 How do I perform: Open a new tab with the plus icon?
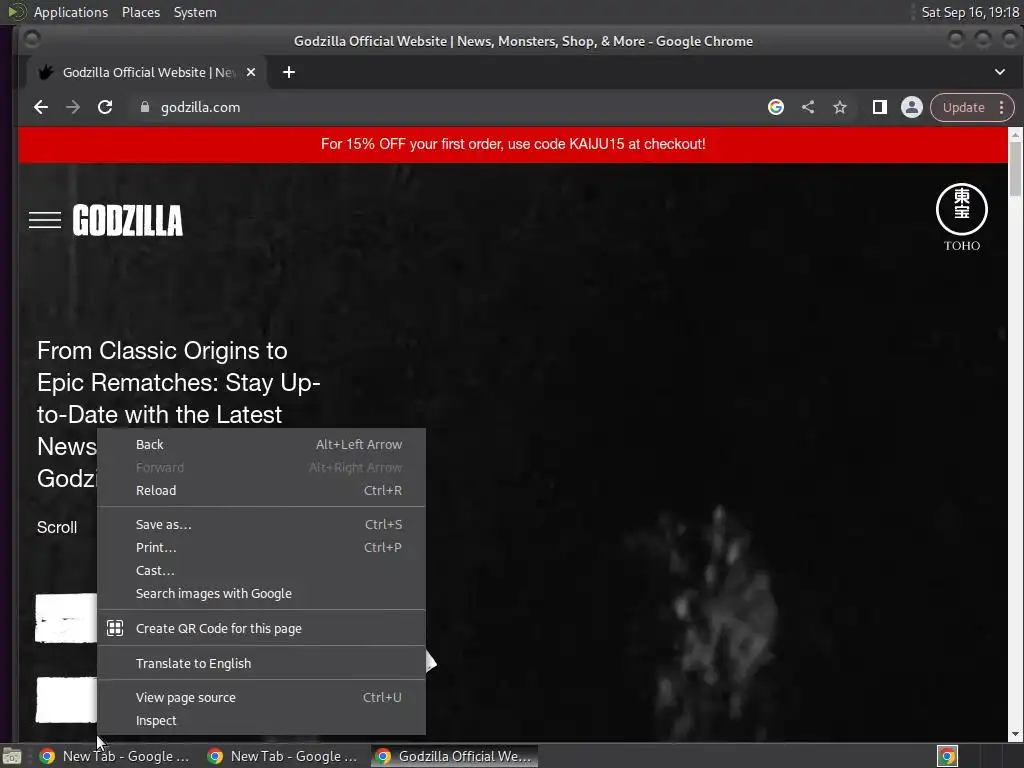point(289,72)
